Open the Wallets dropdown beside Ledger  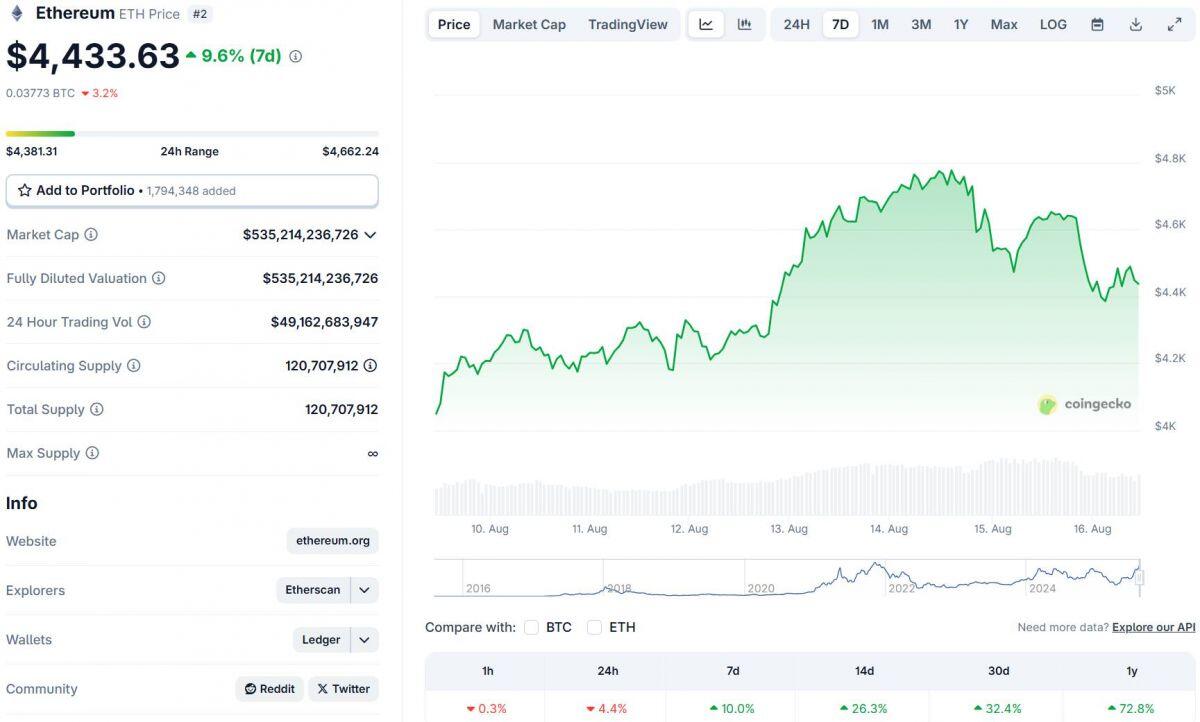pos(364,639)
